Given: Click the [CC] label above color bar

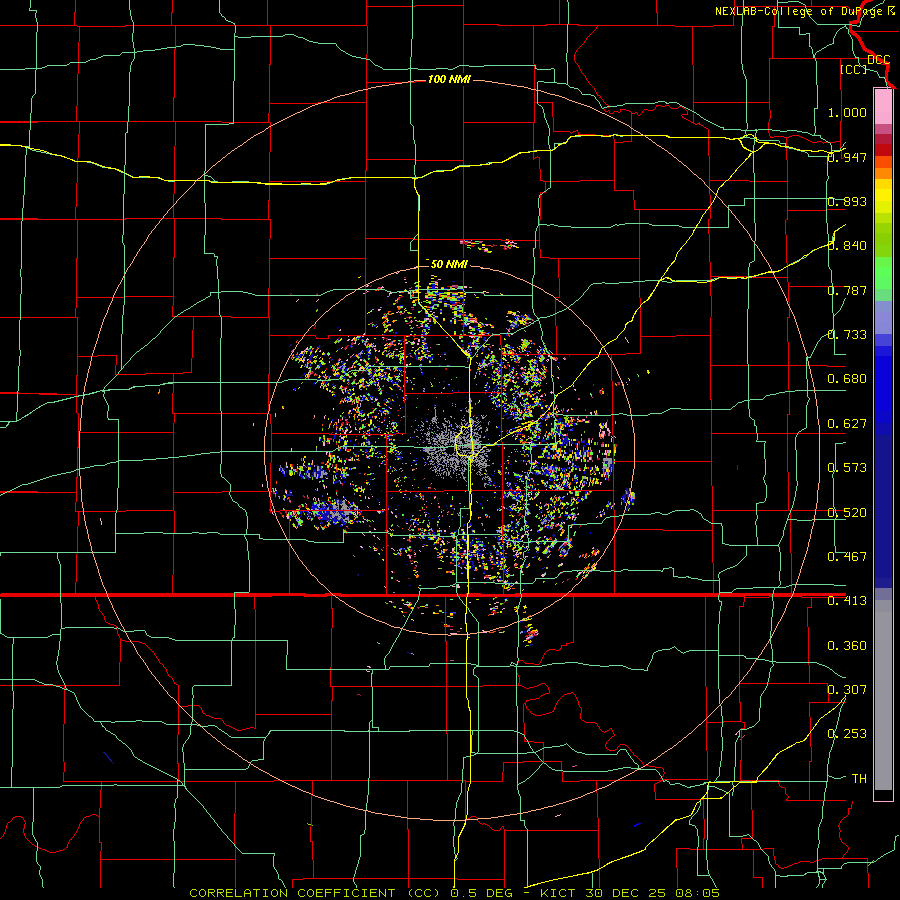Looking at the screenshot, I should pos(853,69).
